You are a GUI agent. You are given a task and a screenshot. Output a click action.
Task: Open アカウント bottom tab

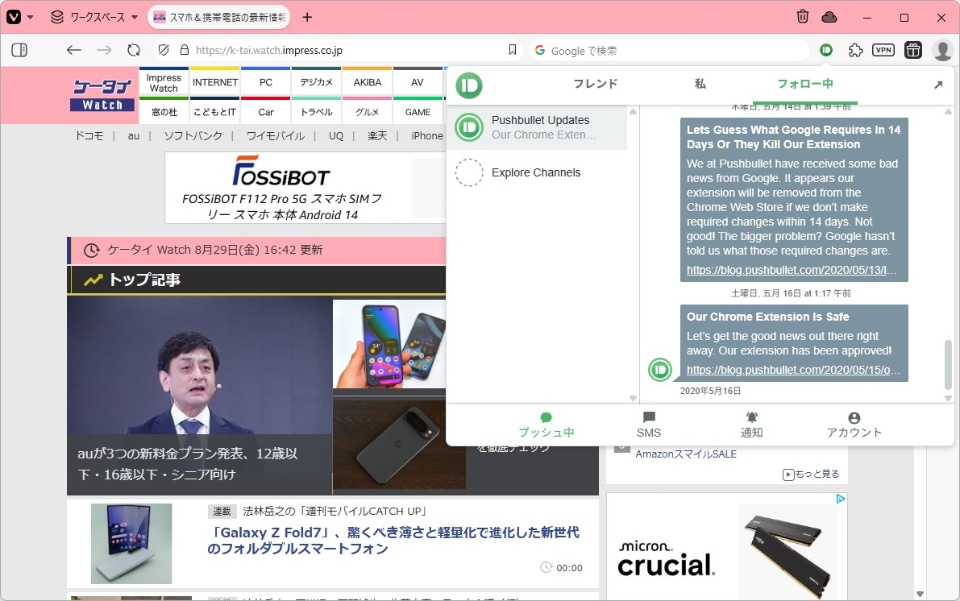point(854,425)
